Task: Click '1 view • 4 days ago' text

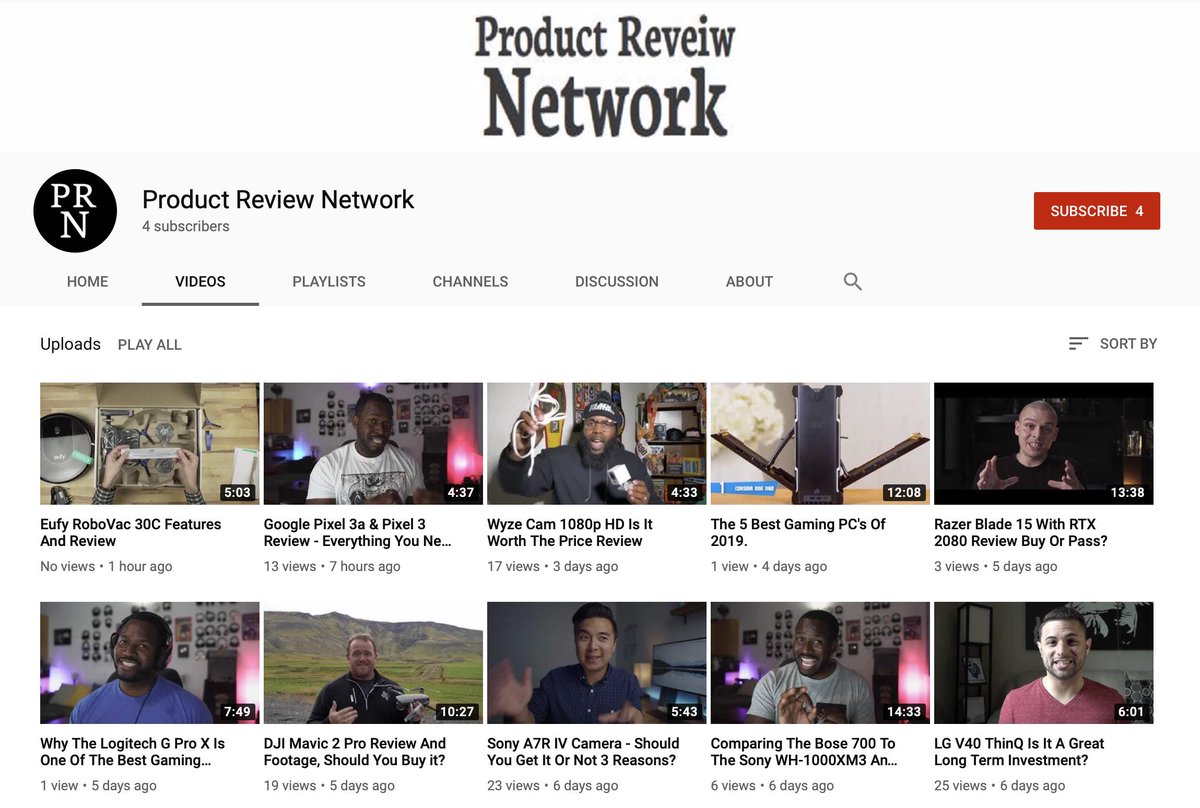Action: pyautogui.click(x=769, y=567)
